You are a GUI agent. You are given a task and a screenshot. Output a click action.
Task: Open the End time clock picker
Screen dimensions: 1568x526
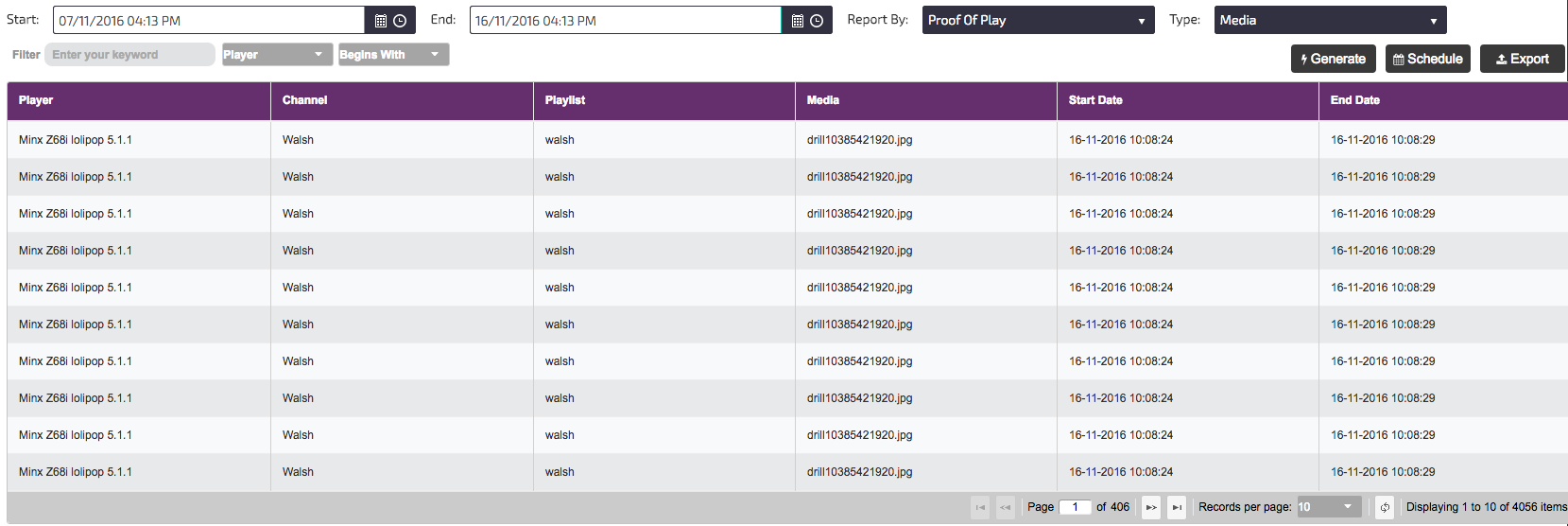[817, 21]
